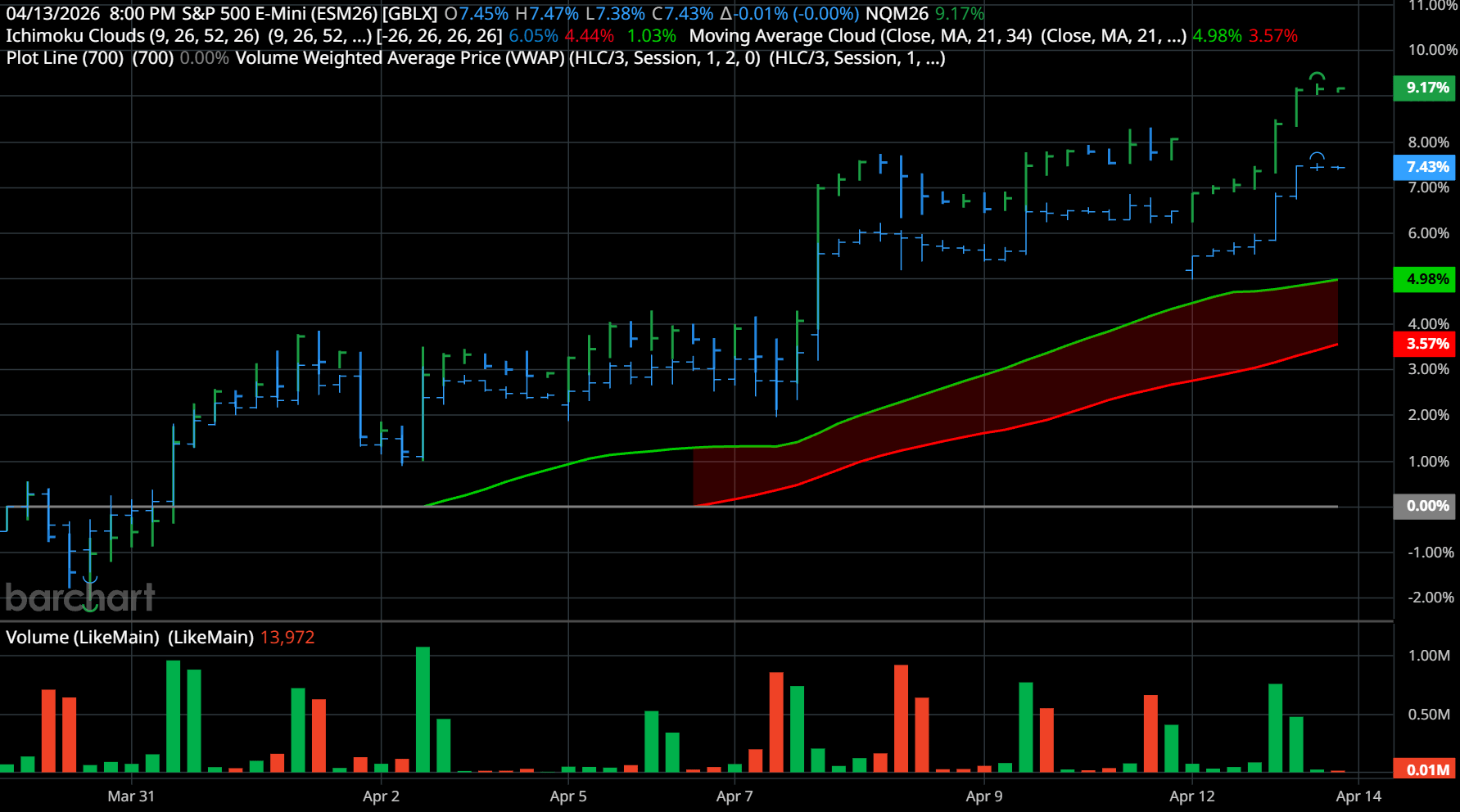
Task: Click the Mar 31 date label
Action: 131,796
